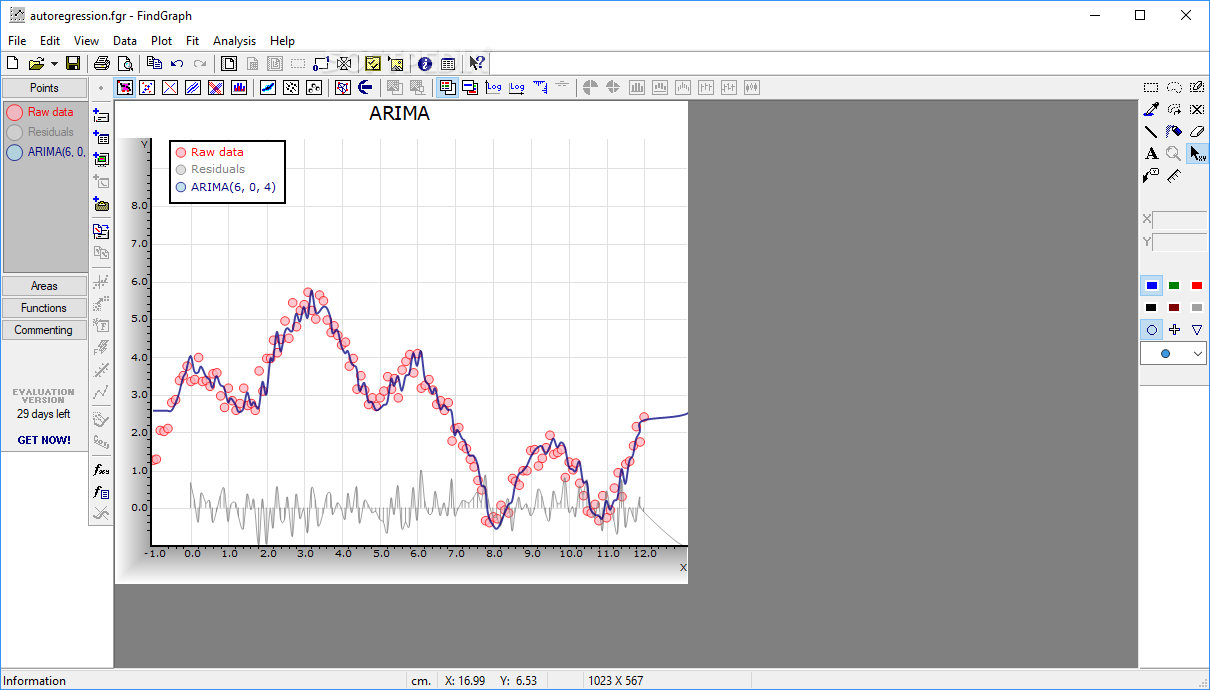This screenshot has height=690, width=1210.
Task: Click the Functions panel button
Action: [x=44, y=308]
